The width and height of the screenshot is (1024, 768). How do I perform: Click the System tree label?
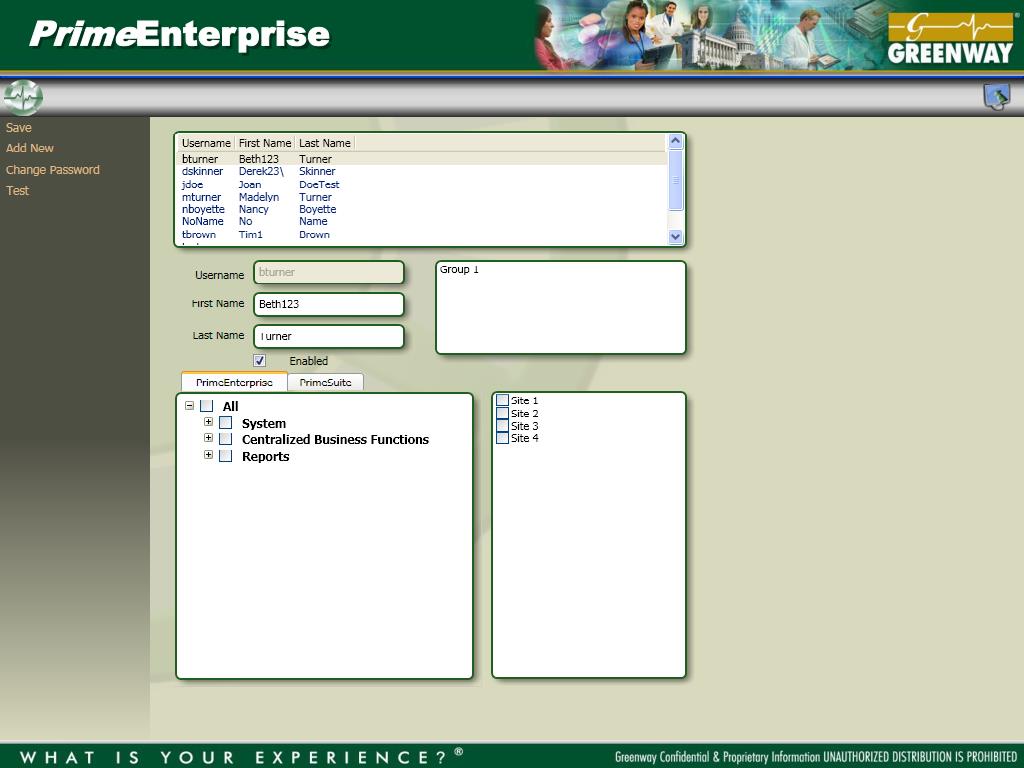click(x=264, y=423)
